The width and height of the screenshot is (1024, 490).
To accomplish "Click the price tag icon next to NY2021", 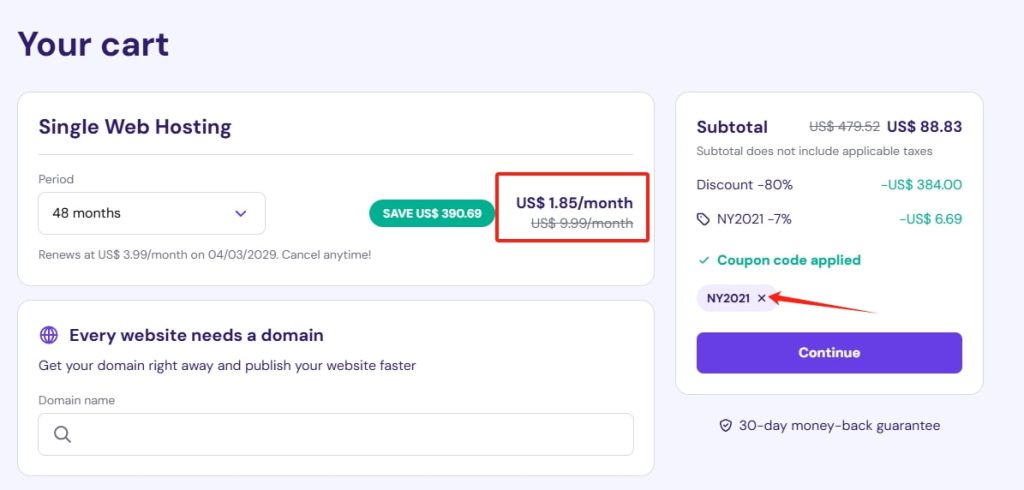I will click(x=703, y=219).
